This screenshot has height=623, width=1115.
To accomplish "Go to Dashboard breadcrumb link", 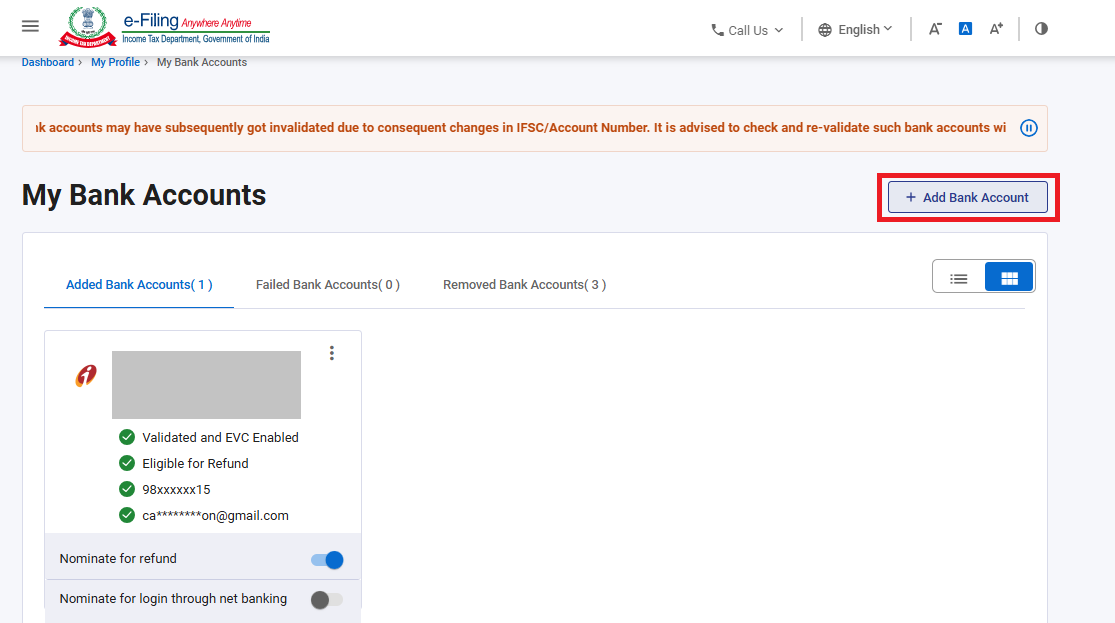I will coord(48,62).
